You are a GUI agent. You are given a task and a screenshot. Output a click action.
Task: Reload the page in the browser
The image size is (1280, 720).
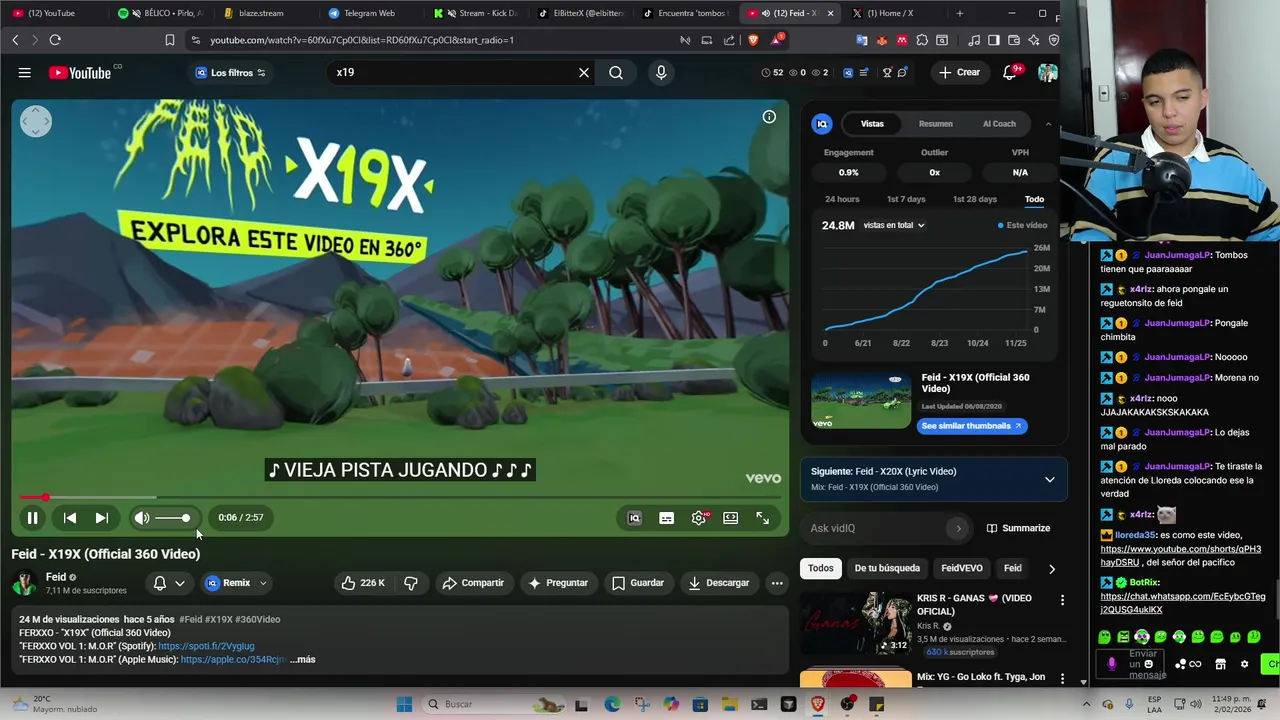(55, 40)
